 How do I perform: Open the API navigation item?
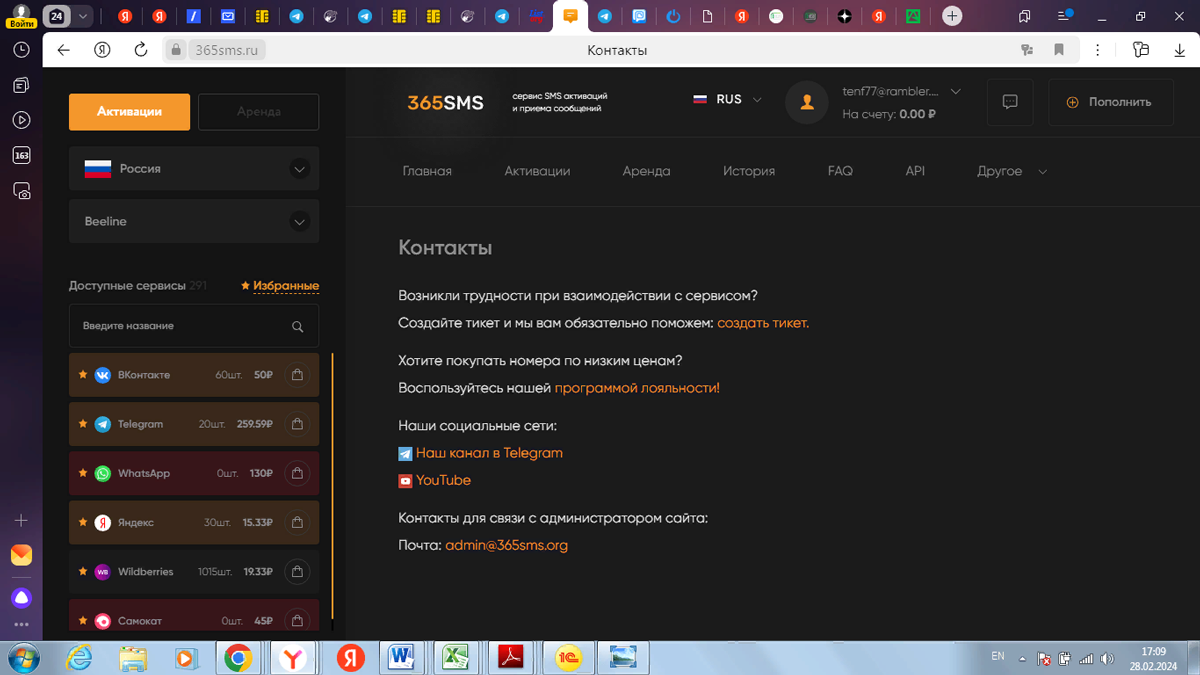click(915, 171)
